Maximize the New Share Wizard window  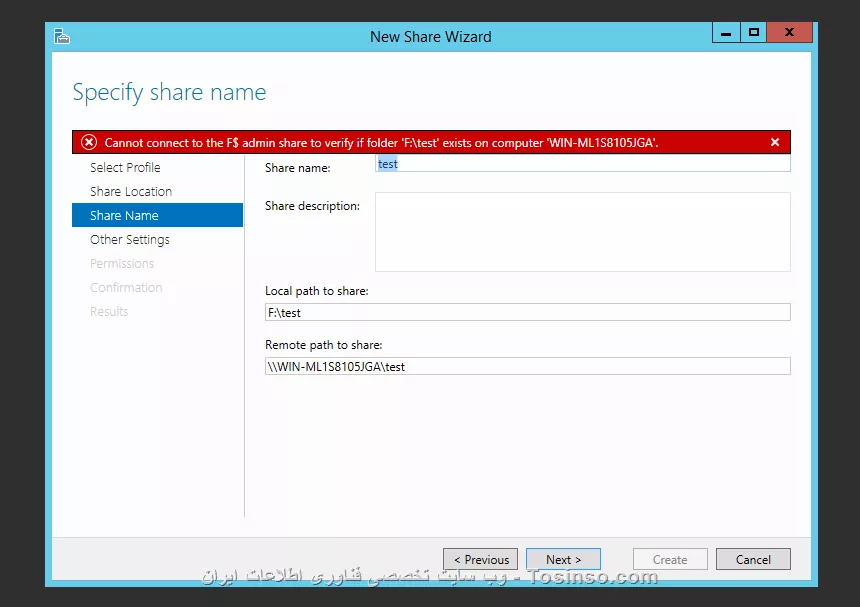[754, 32]
